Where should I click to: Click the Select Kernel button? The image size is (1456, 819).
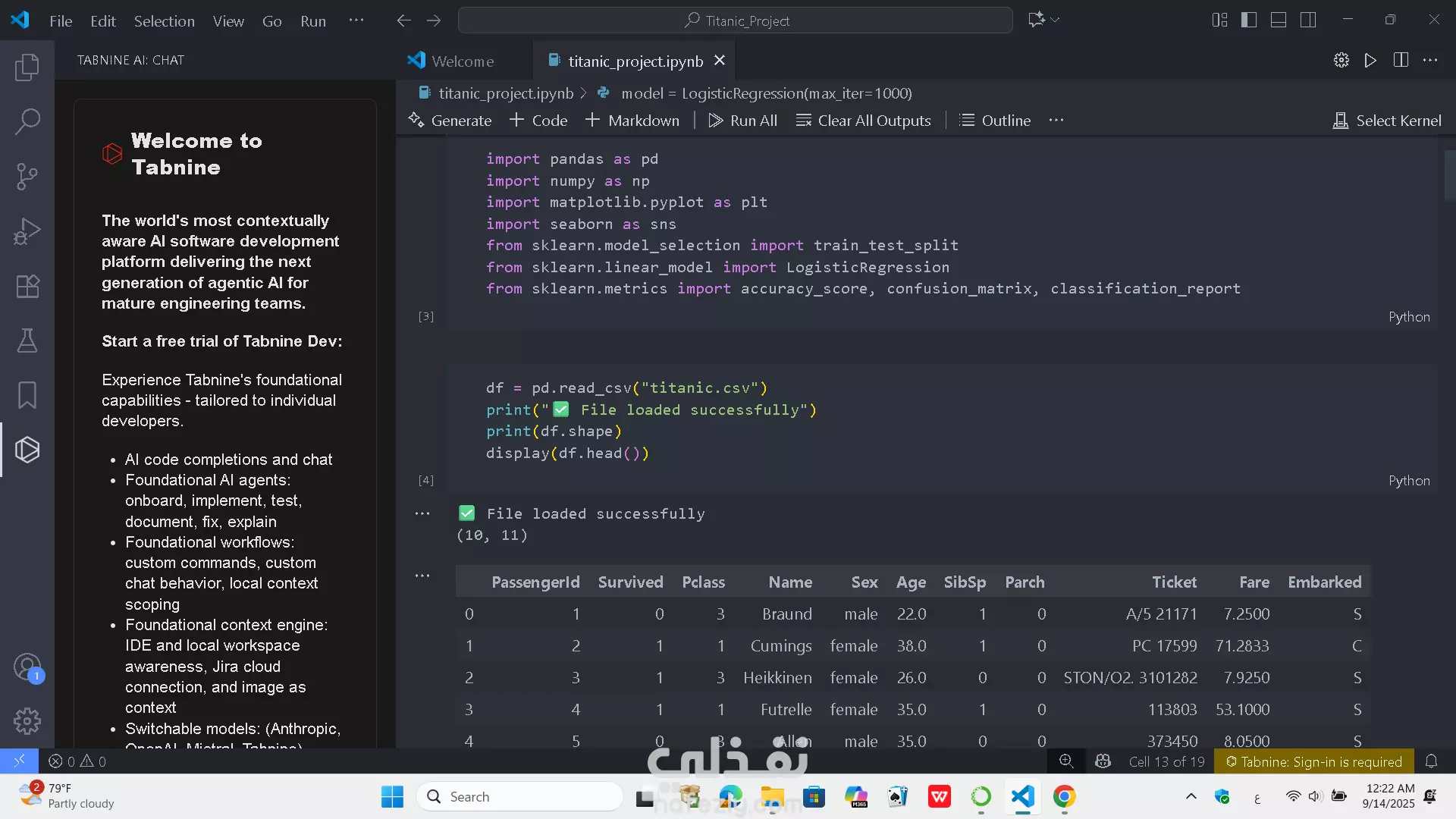pyautogui.click(x=1387, y=121)
